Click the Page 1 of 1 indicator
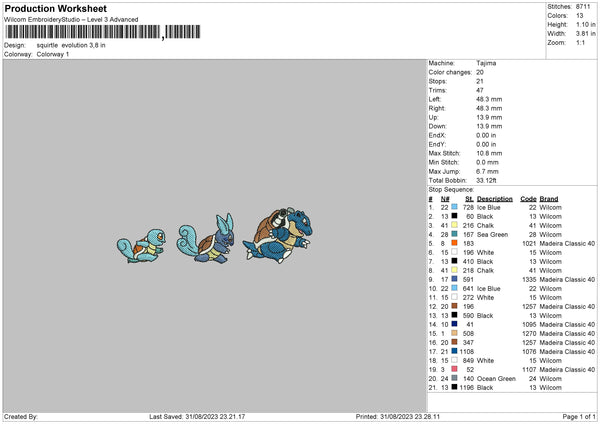Image resolution: width=600 pixels, height=424 pixels. pyautogui.click(x=579, y=416)
